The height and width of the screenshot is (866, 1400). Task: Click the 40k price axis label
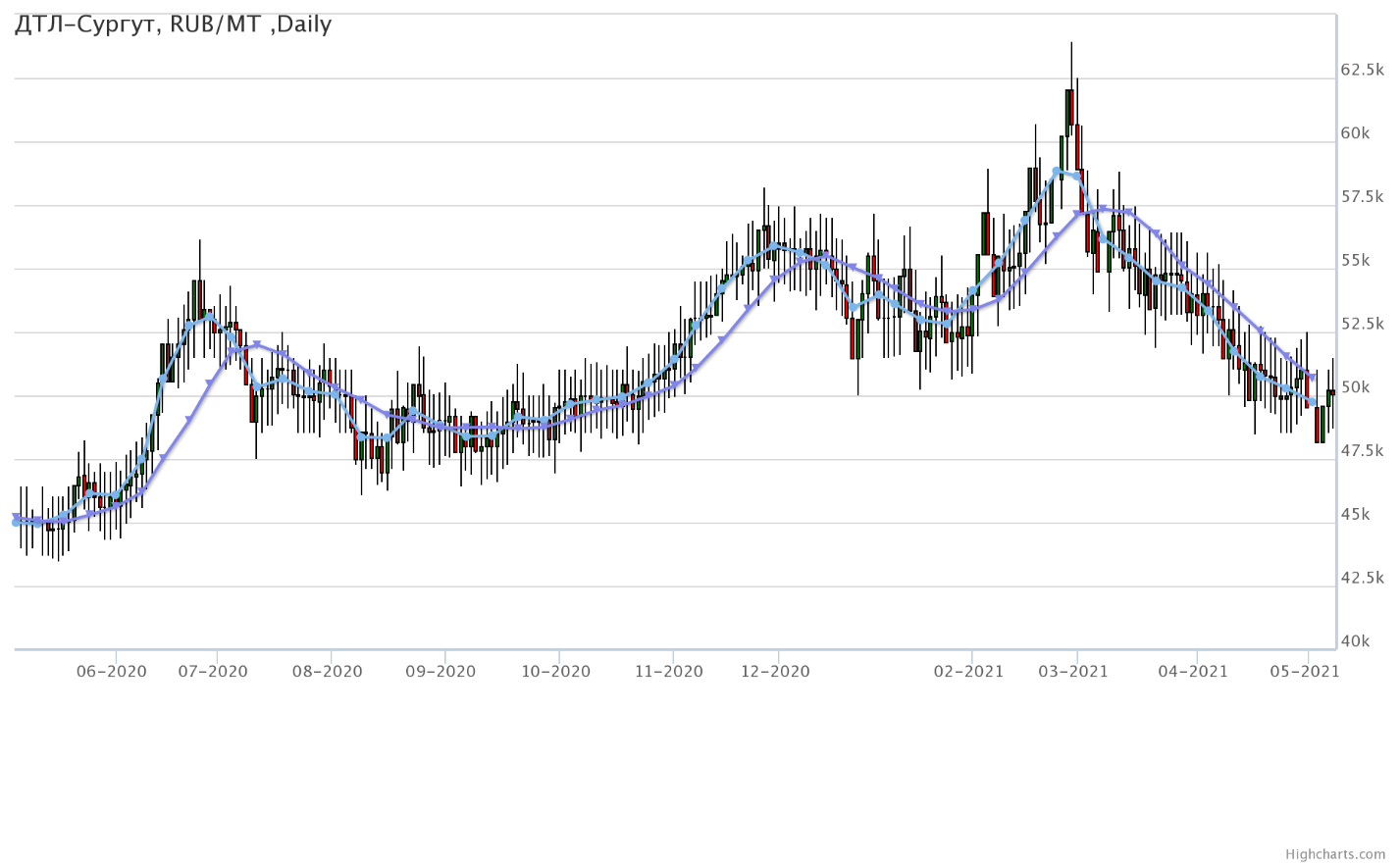[x=1356, y=641]
